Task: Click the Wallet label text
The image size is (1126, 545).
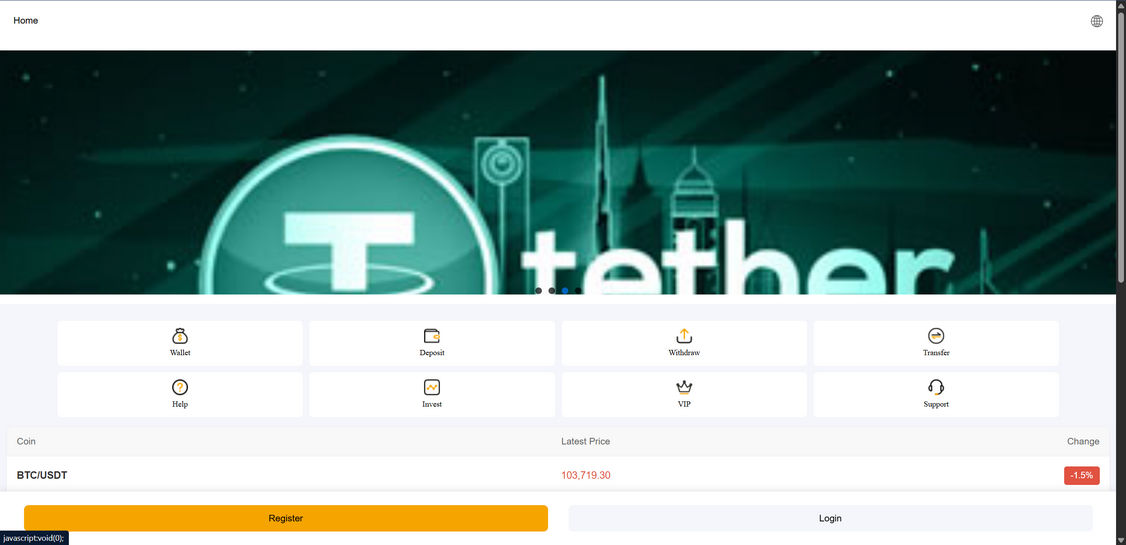Action: point(180,353)
